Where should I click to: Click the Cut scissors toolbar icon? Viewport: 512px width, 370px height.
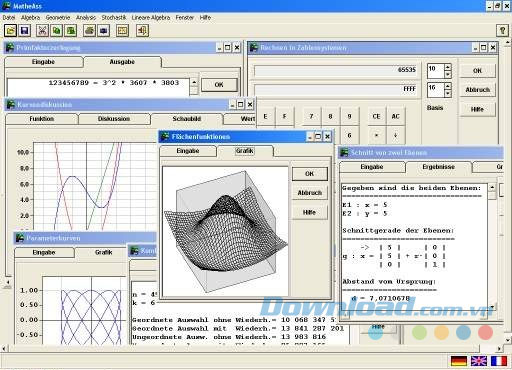(42, 31)
